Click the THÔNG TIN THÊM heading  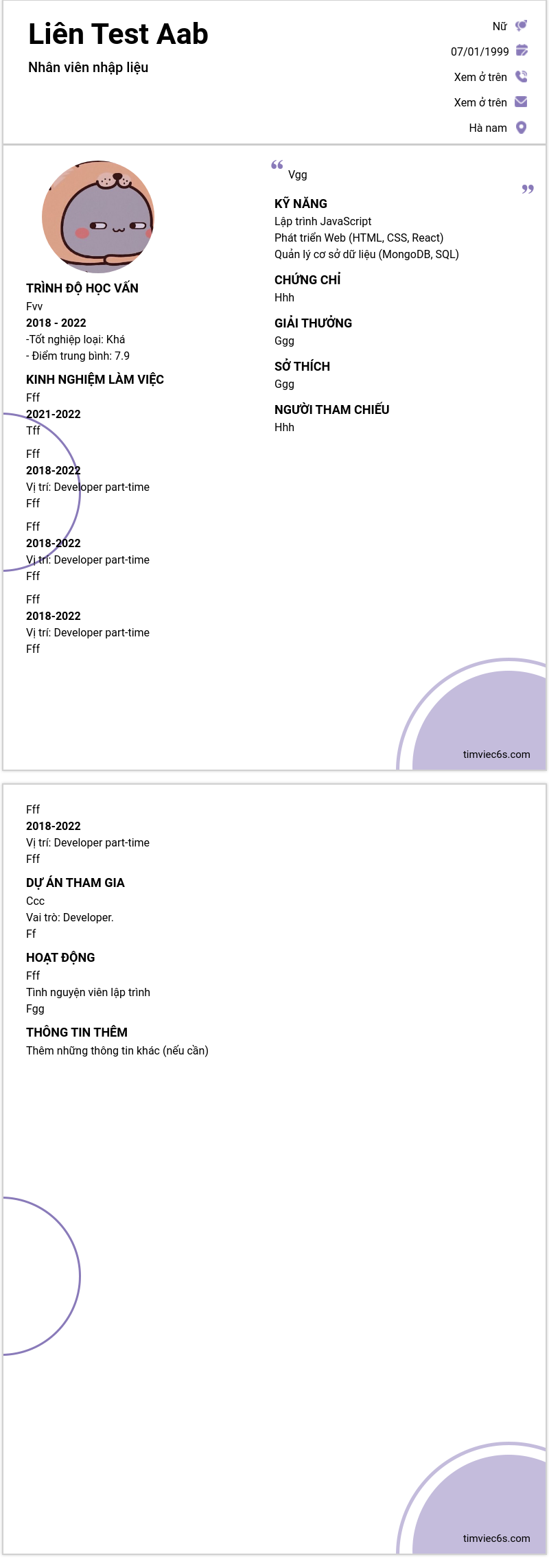coord(77,1032)
